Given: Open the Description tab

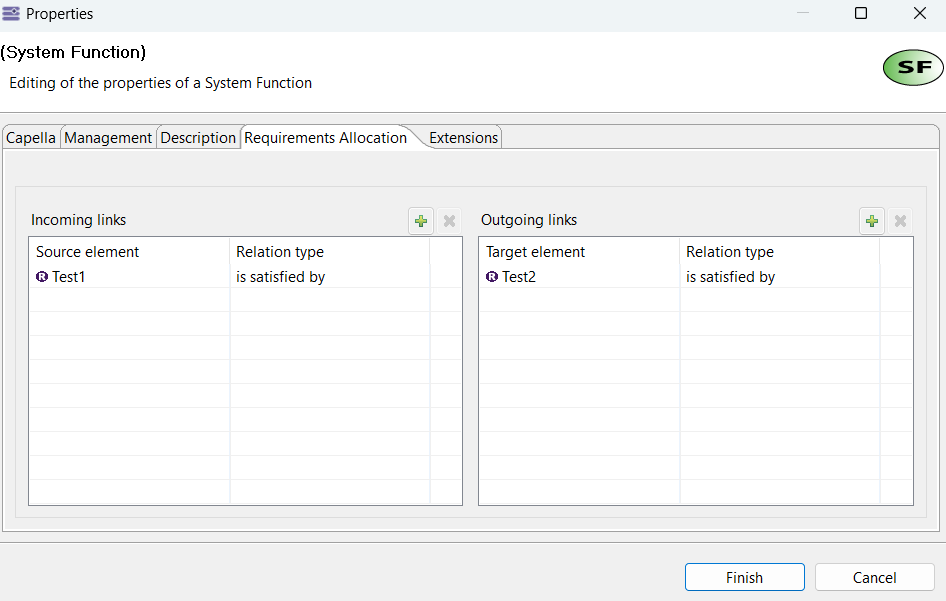Looking at the screenshot, I should 198,138.
